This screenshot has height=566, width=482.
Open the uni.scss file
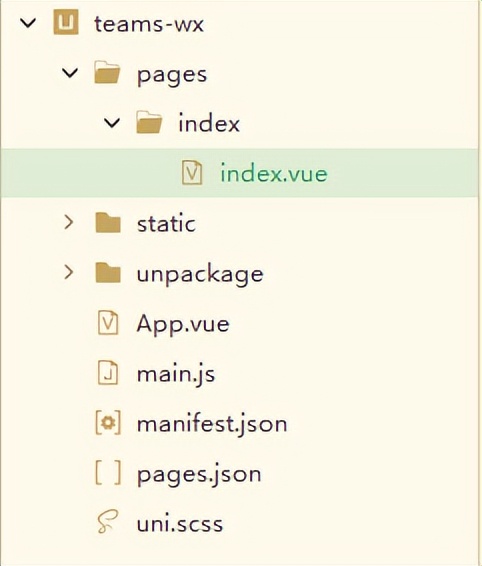tap(180, 523)
